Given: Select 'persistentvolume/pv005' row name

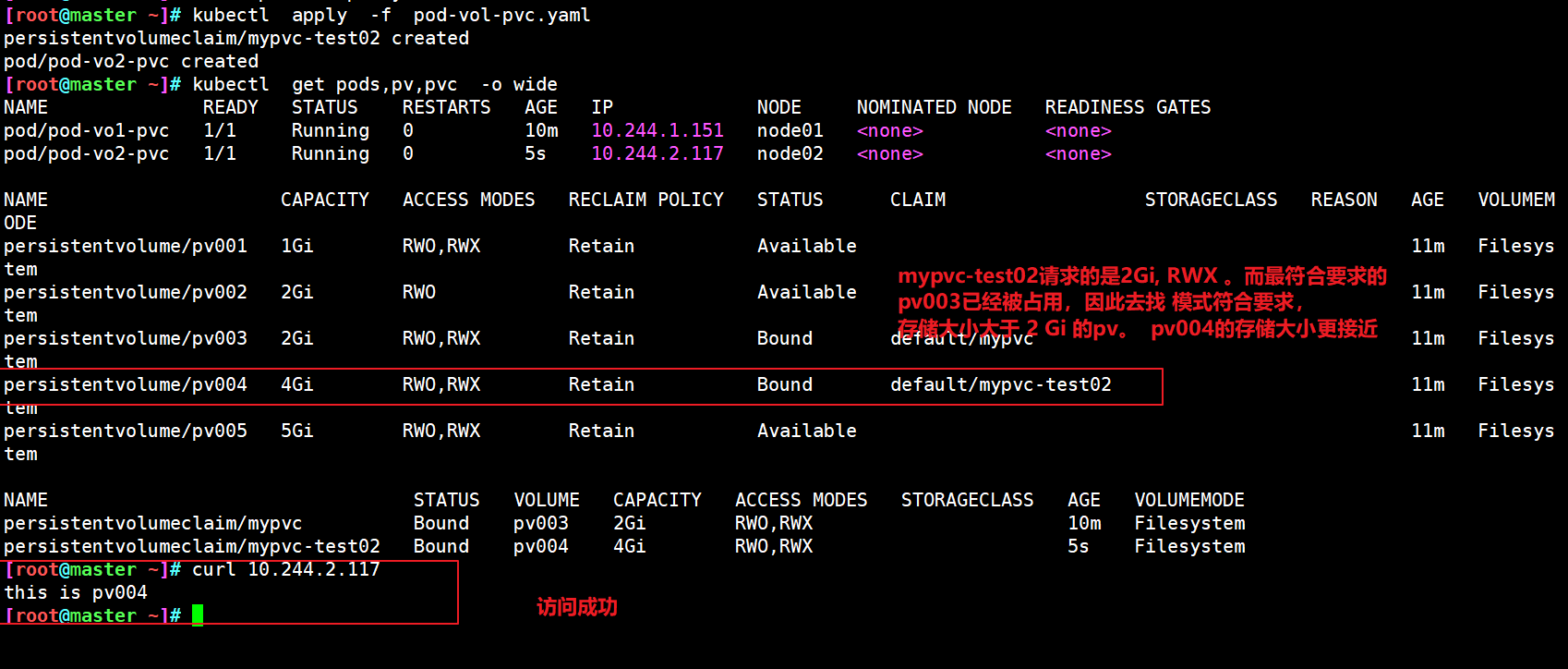Looking at the screenshot, I should tap(126, 431).
